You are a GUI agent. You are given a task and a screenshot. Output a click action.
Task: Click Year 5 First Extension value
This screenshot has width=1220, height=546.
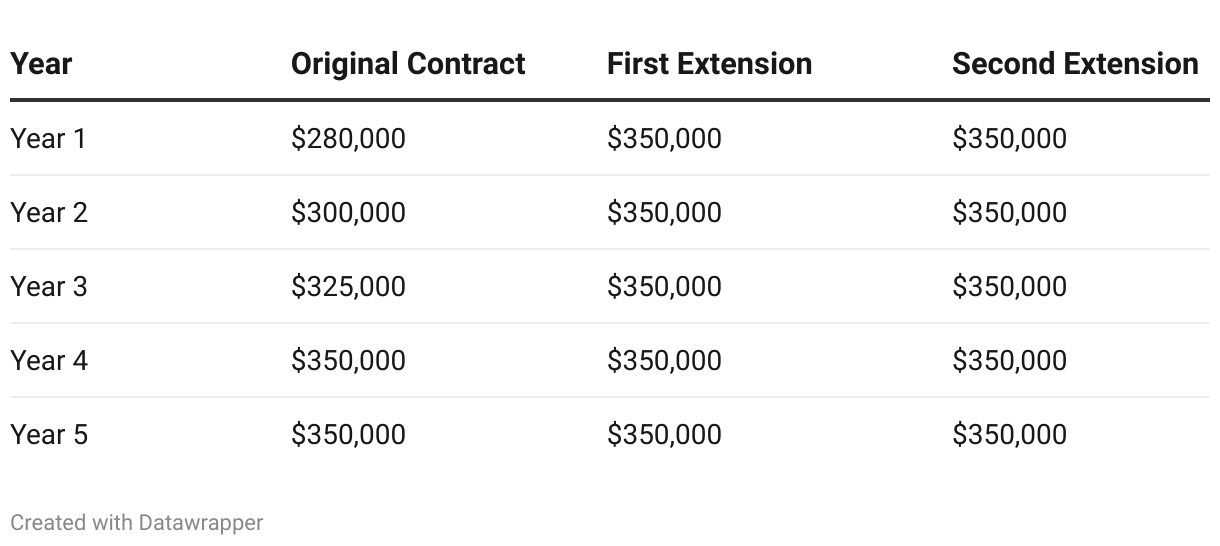tap(664, 434)
